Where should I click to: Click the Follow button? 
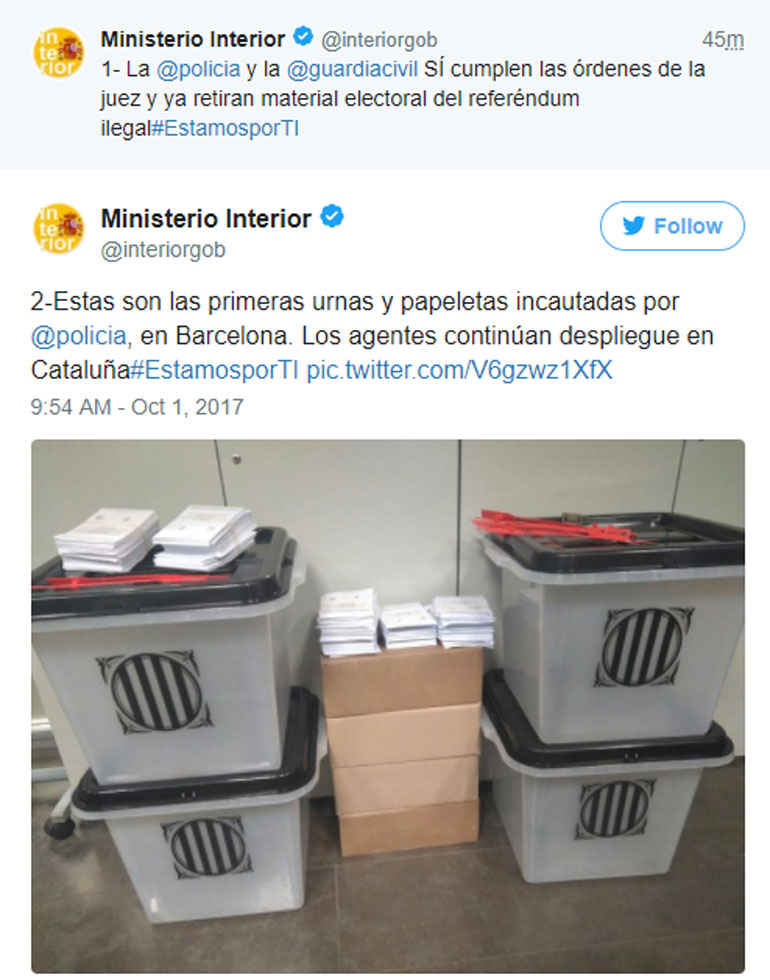coord(672,226)
